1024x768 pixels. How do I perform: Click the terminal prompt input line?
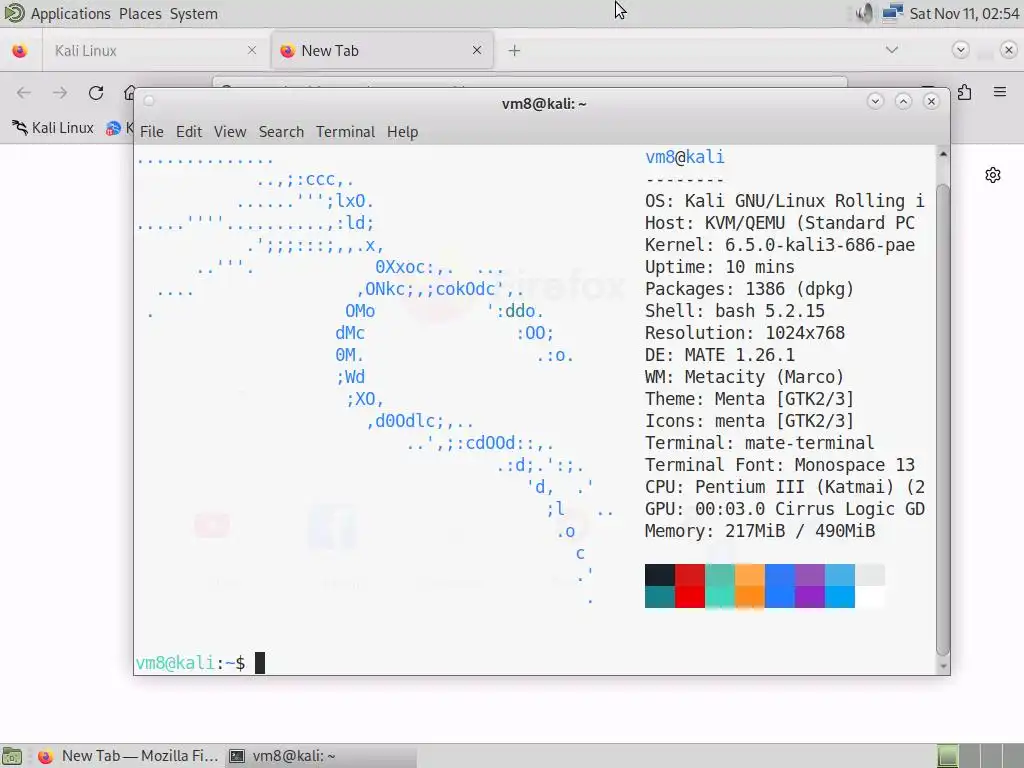534,663
